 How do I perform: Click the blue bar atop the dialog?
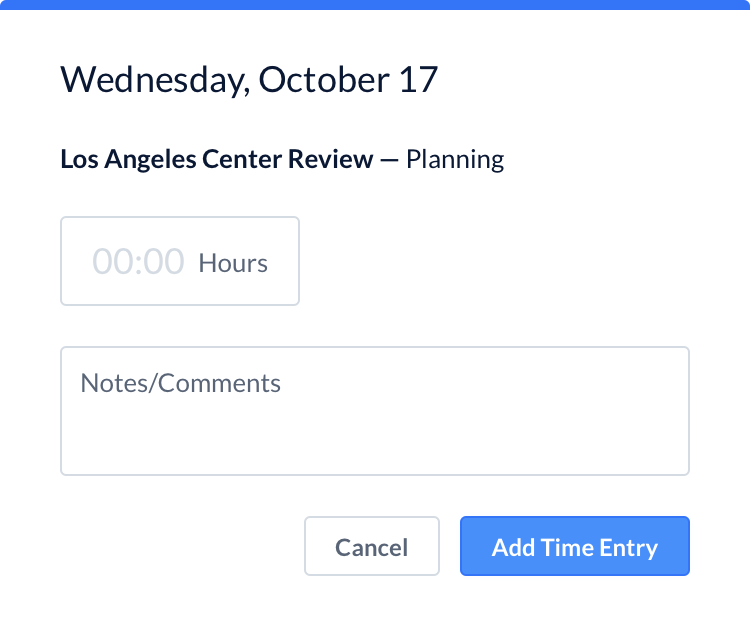pyautogui.click(x=375, y=4)
